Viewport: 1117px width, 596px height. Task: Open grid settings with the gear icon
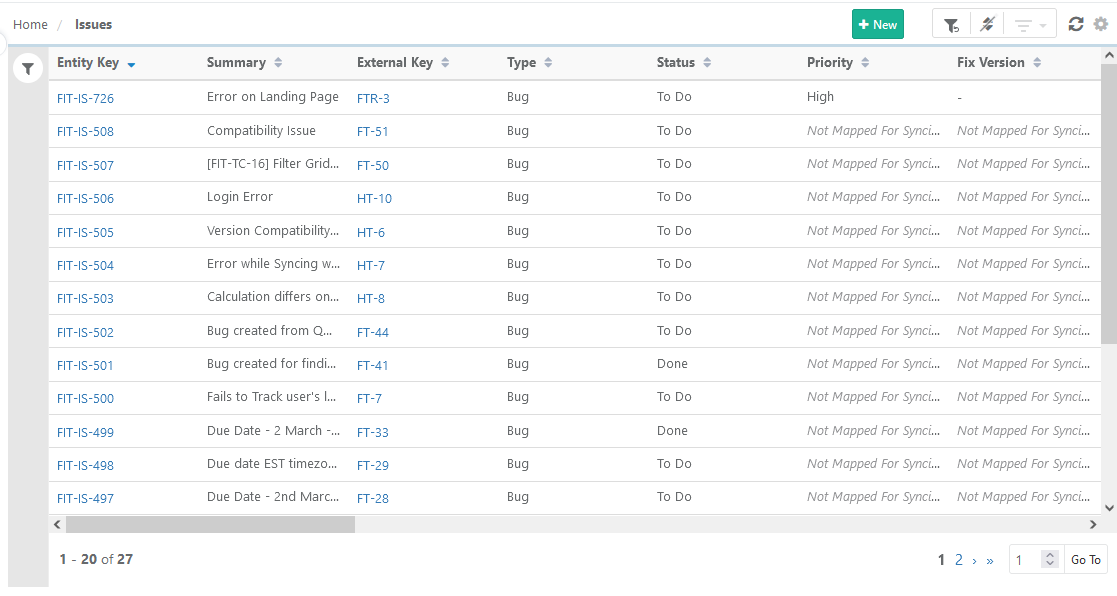click(x=1100, y=23)
